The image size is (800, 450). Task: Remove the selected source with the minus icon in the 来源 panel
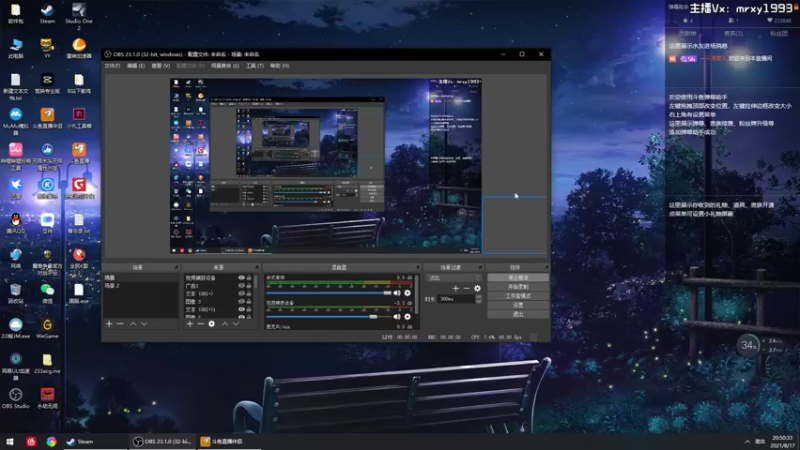201,324
